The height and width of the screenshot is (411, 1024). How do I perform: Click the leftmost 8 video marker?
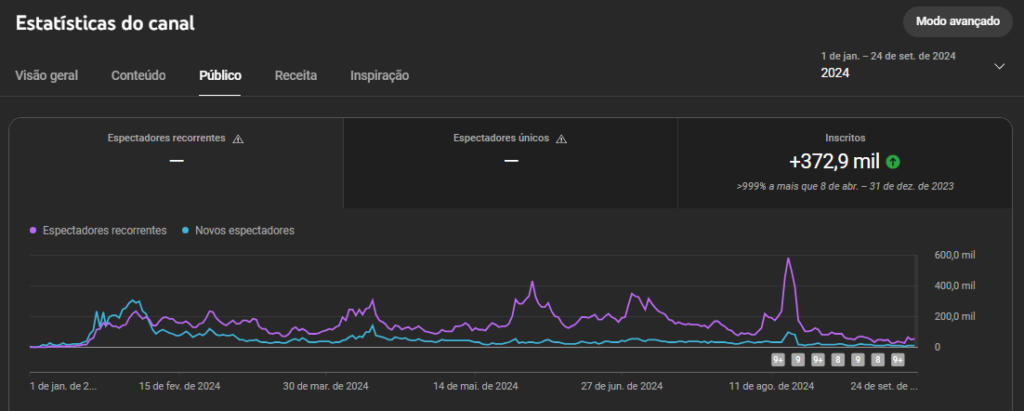coord(838,360)
